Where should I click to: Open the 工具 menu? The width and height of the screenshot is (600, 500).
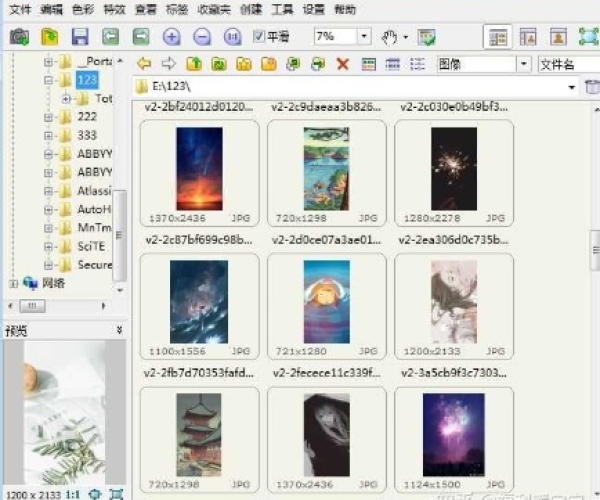click(282, 9)
